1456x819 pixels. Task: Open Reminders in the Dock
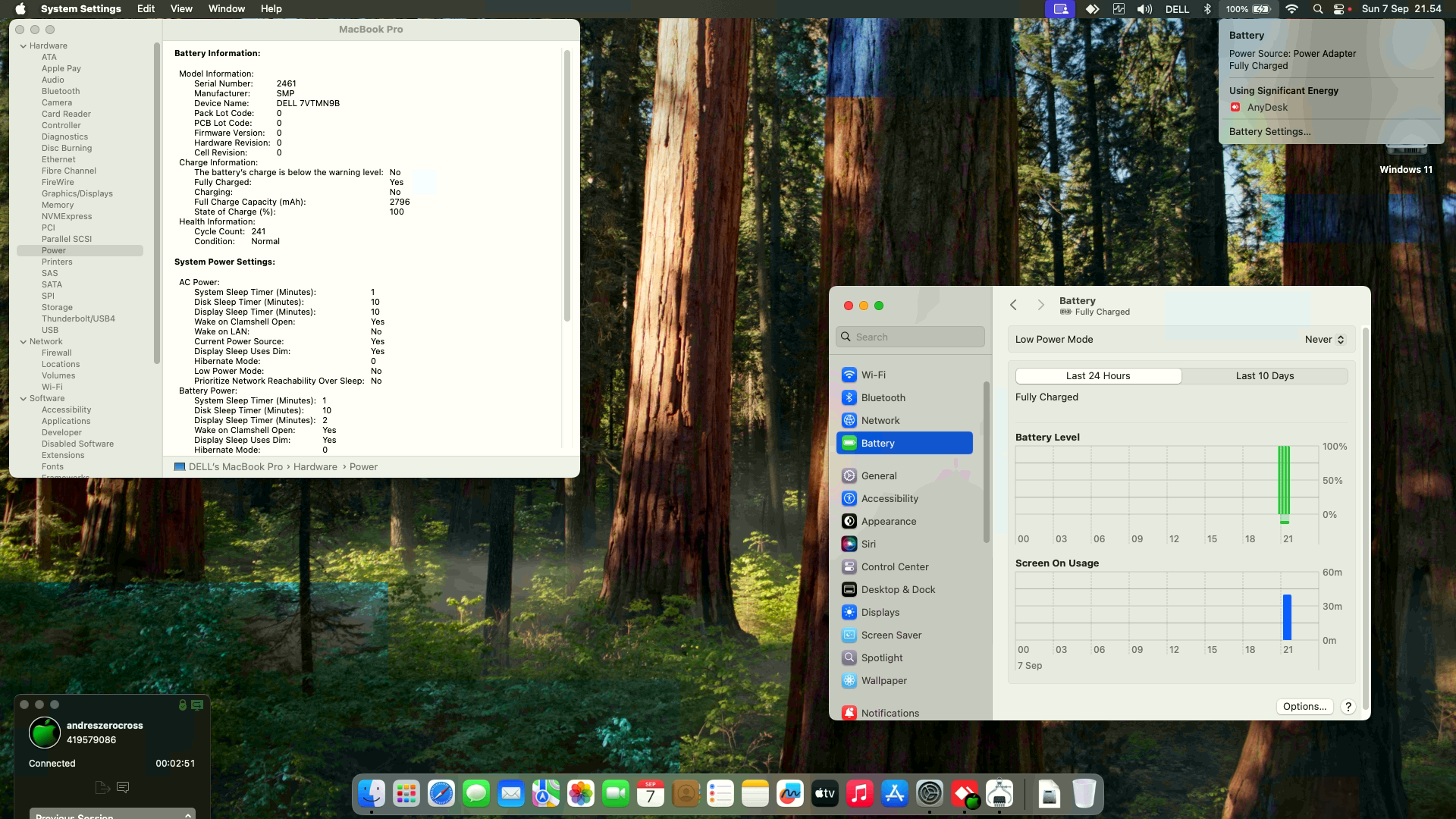pos(720,794)
